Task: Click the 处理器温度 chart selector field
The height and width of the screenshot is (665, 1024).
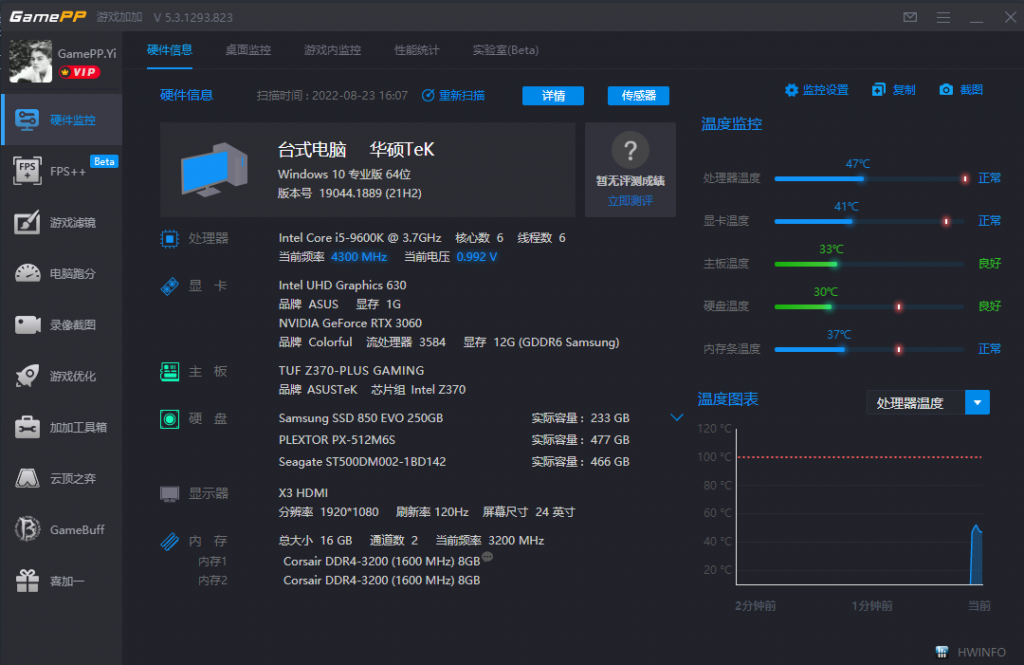Action: 928,402
